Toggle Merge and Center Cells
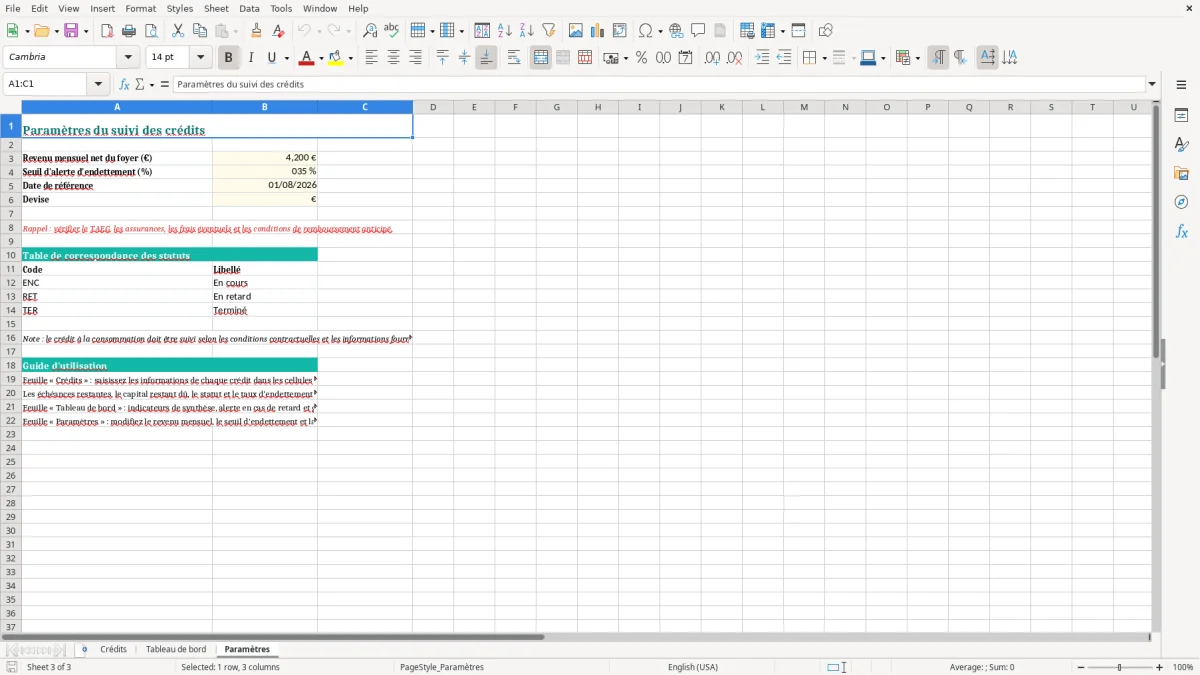1200x675 pixels. pos(541,58)
